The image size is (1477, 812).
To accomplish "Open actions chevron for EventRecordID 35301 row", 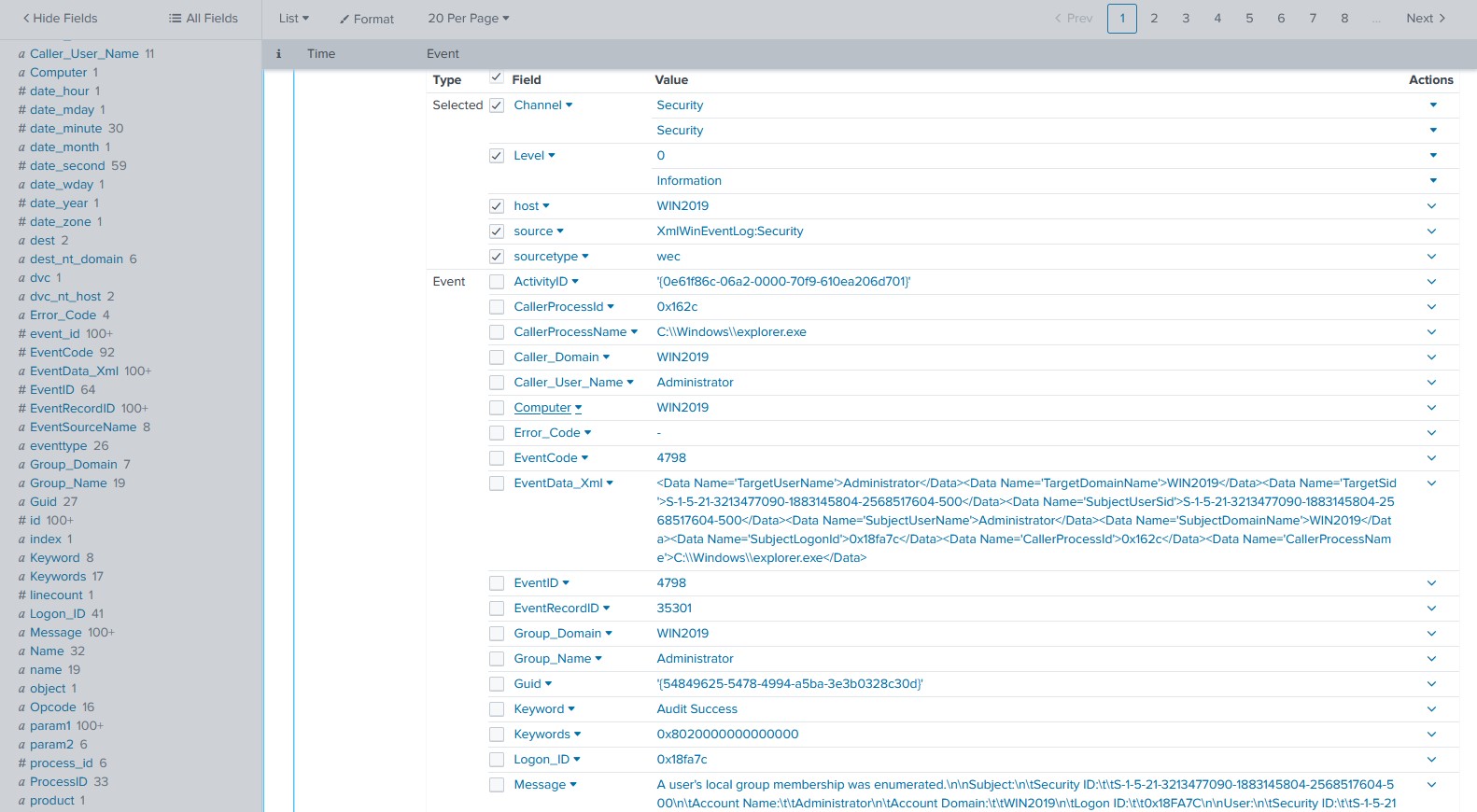I will (x=1432, y=609).
